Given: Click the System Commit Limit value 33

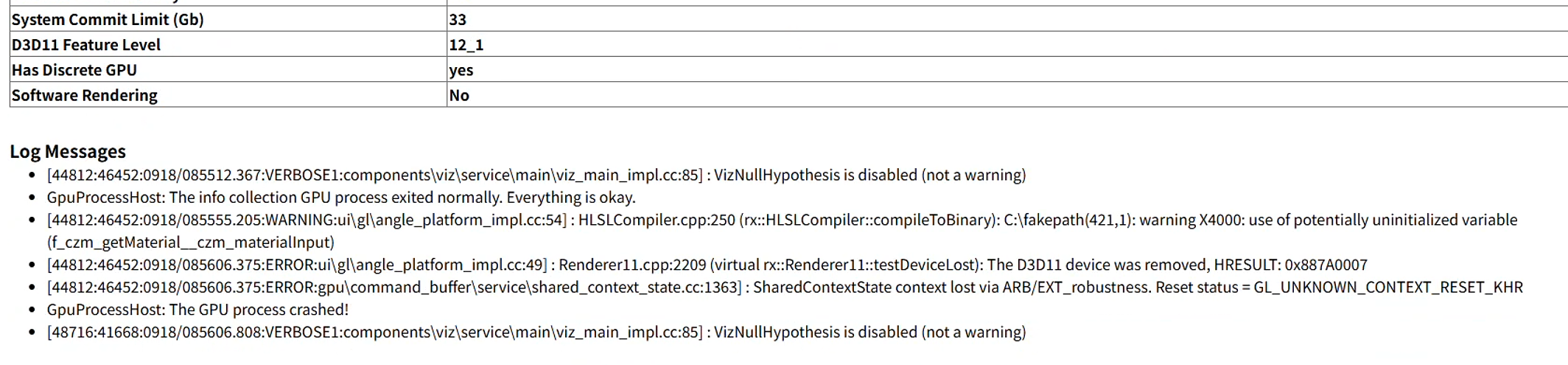Looking at the screenshot, I should click(x=458, y=20).
